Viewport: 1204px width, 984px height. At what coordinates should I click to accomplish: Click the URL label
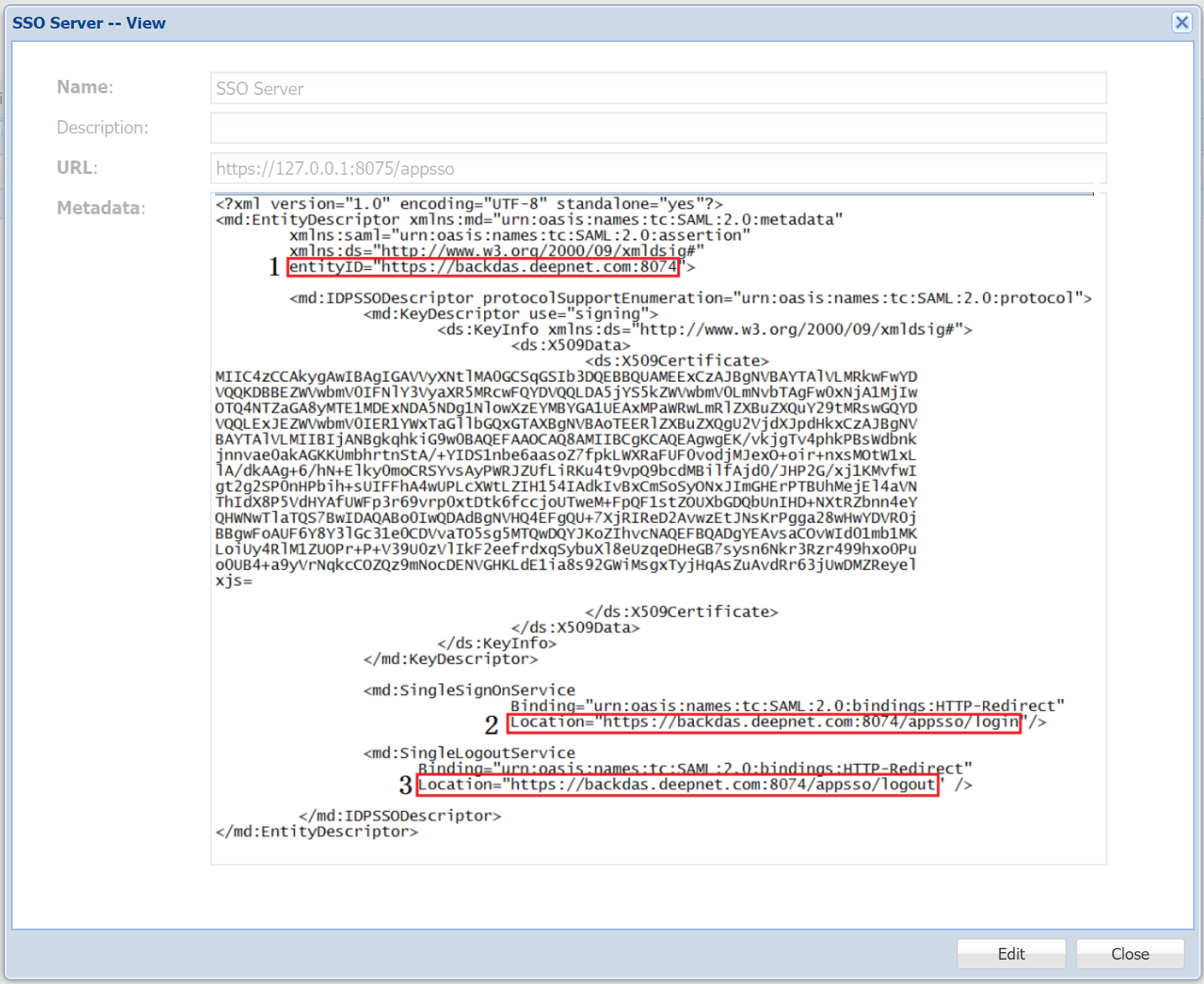pos(77,167)
